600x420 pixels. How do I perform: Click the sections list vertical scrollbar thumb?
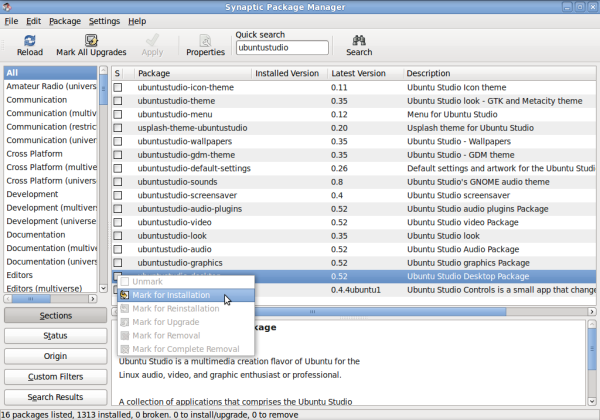pos(103,90)
